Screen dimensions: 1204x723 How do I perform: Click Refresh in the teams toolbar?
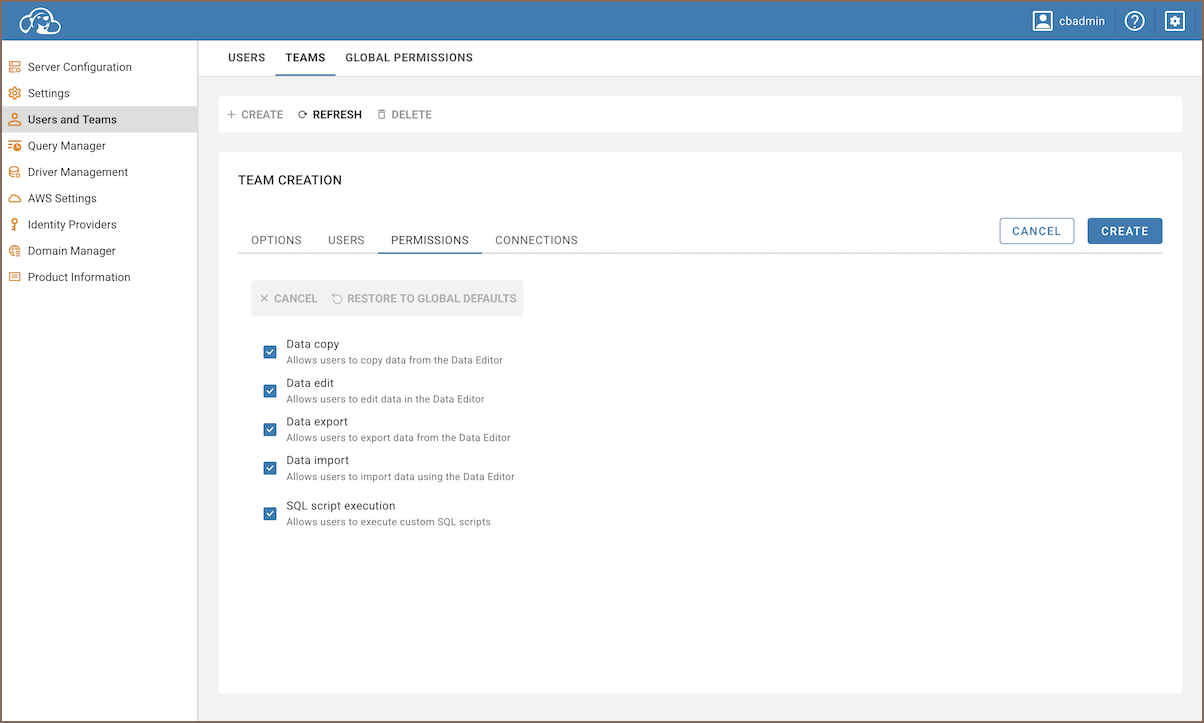[330, 115]
